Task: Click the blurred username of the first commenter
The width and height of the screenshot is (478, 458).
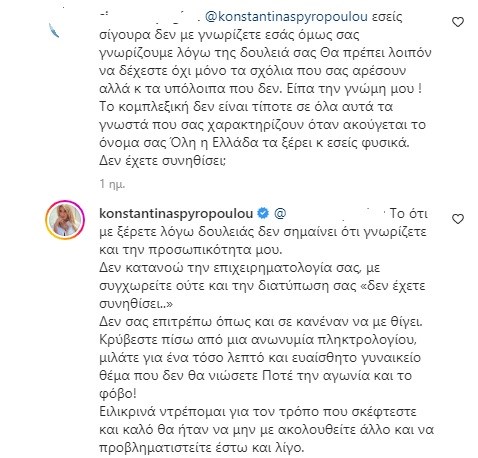Action: click(148, 16)
